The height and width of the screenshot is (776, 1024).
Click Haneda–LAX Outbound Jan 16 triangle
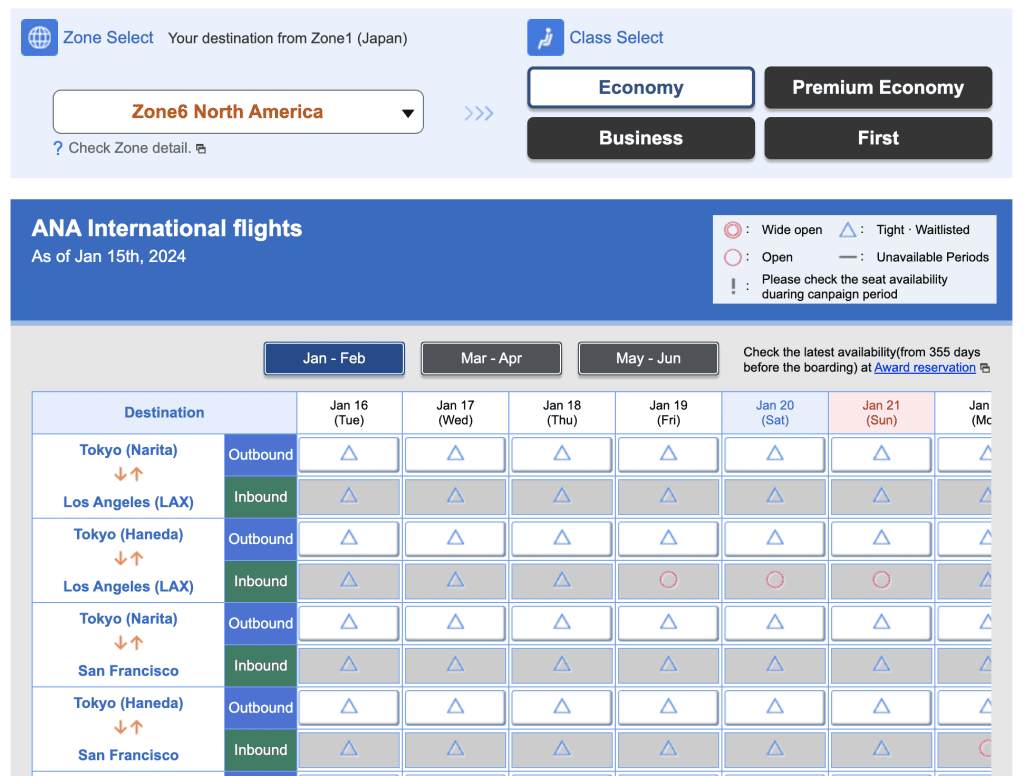(349, 538)
